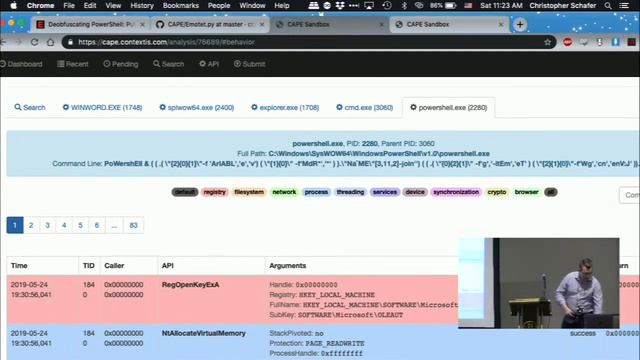Select the WINWORD.EXE (1748) tab
This screenshot has width=640, height=360.
(102, 107)
